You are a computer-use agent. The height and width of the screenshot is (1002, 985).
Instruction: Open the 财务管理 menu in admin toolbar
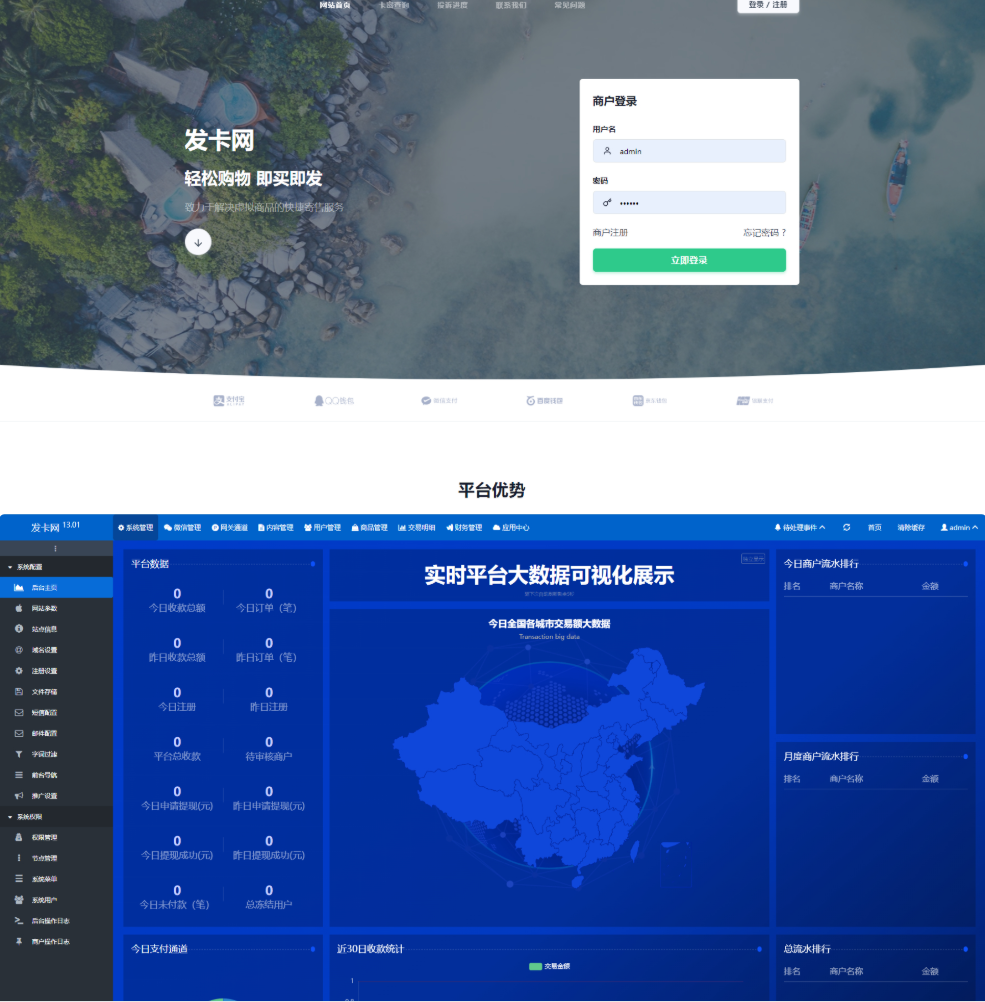(x=463, y=527)
